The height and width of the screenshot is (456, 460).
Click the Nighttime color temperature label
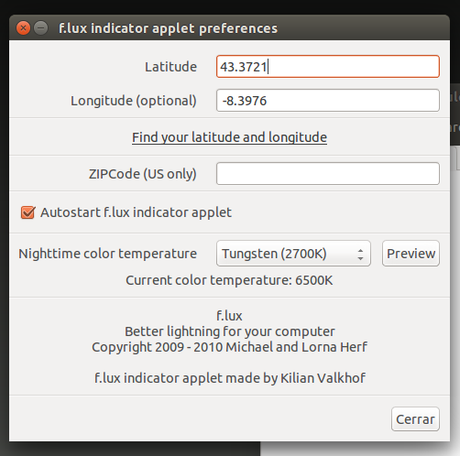(108, 254)
